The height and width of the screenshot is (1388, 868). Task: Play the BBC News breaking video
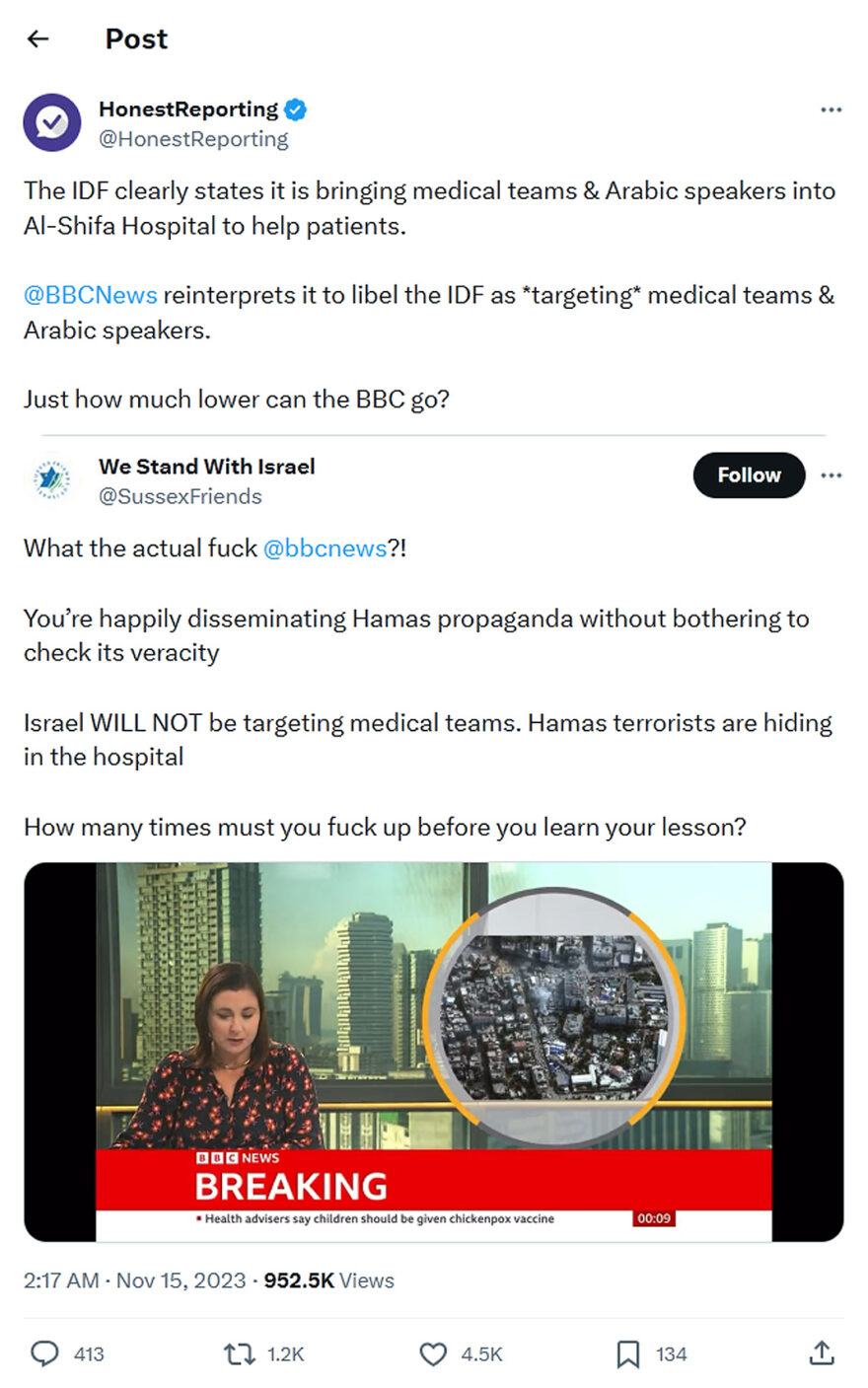coord(433,1051)
